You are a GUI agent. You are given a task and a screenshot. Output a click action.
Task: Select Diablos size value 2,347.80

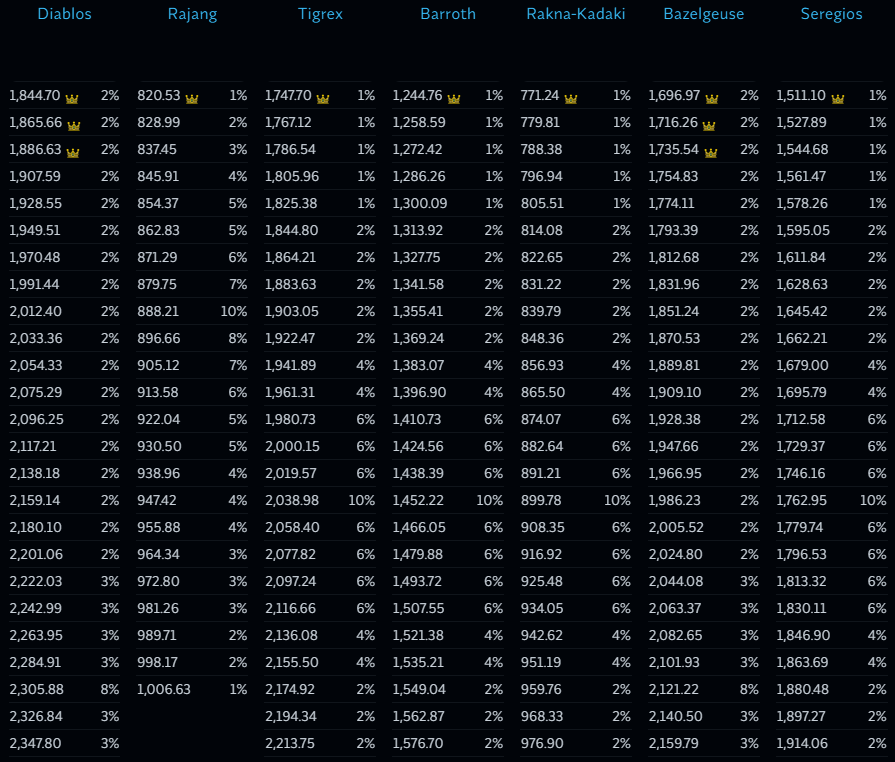(x=36, y=743)
